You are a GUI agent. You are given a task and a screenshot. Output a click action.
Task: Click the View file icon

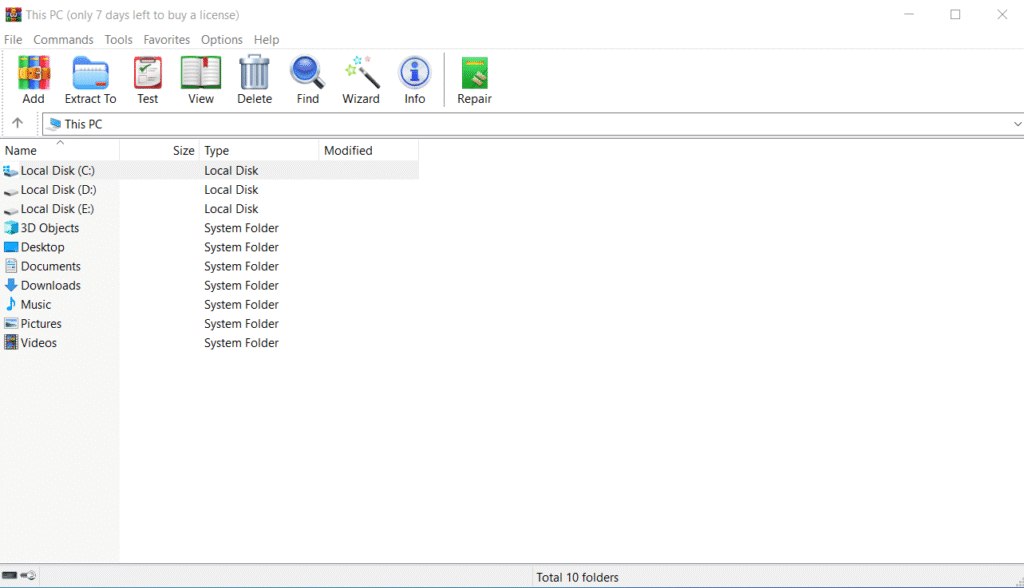point(200,80)
